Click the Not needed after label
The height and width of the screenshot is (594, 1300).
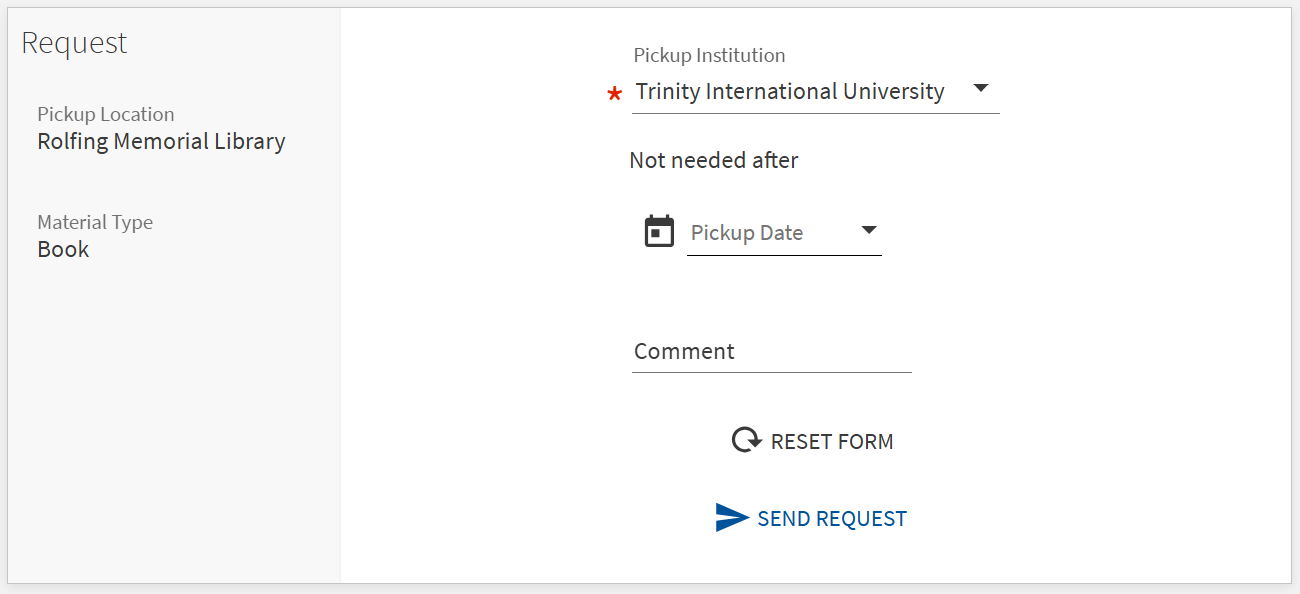(x=714, y=160)
